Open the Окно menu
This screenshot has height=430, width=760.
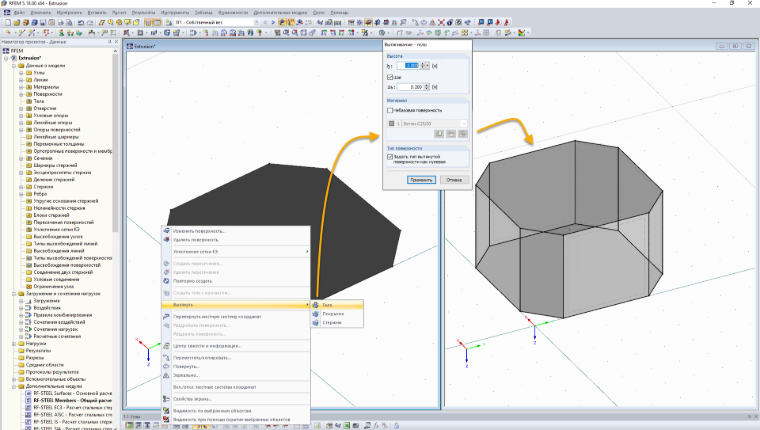click(x=319, y=13)
